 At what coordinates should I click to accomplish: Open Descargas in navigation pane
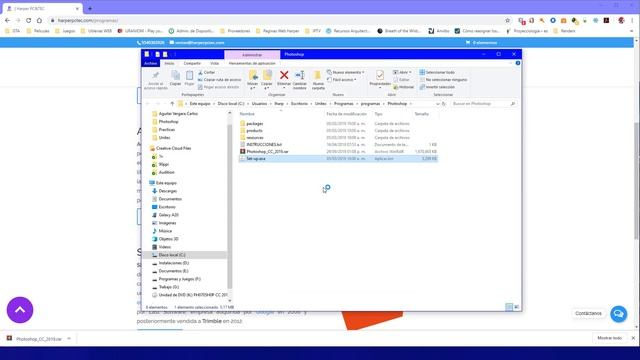(168, 191)
